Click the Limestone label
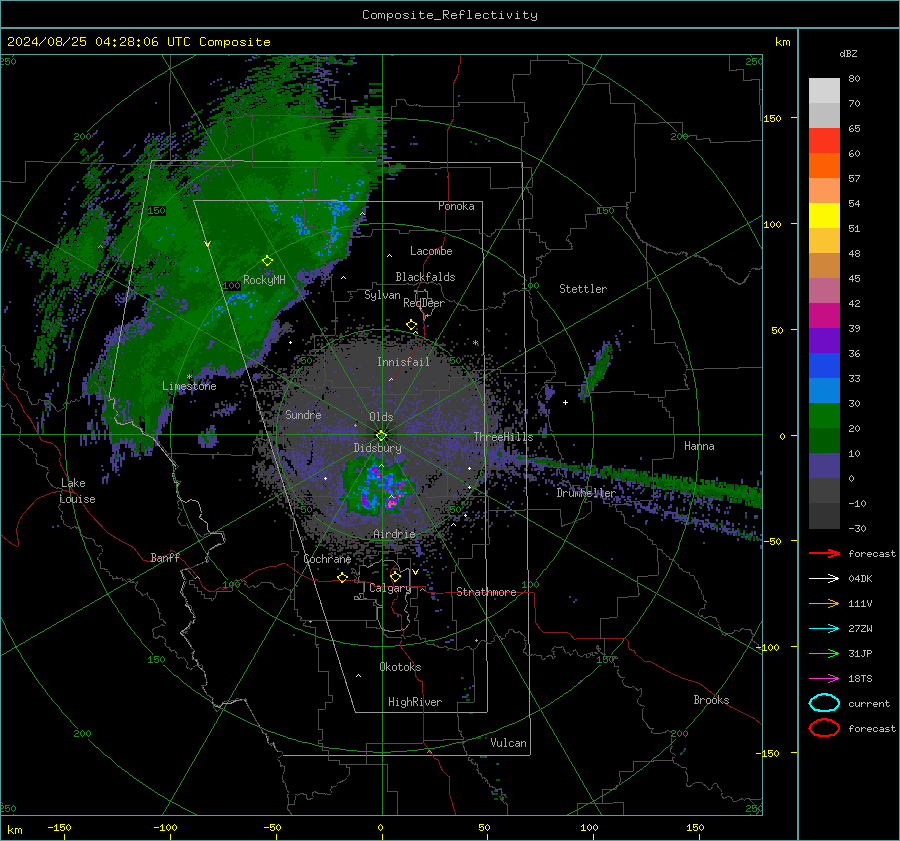Viewport: 900px width, 841px height. pyautogui.click(x=189, y=386)
